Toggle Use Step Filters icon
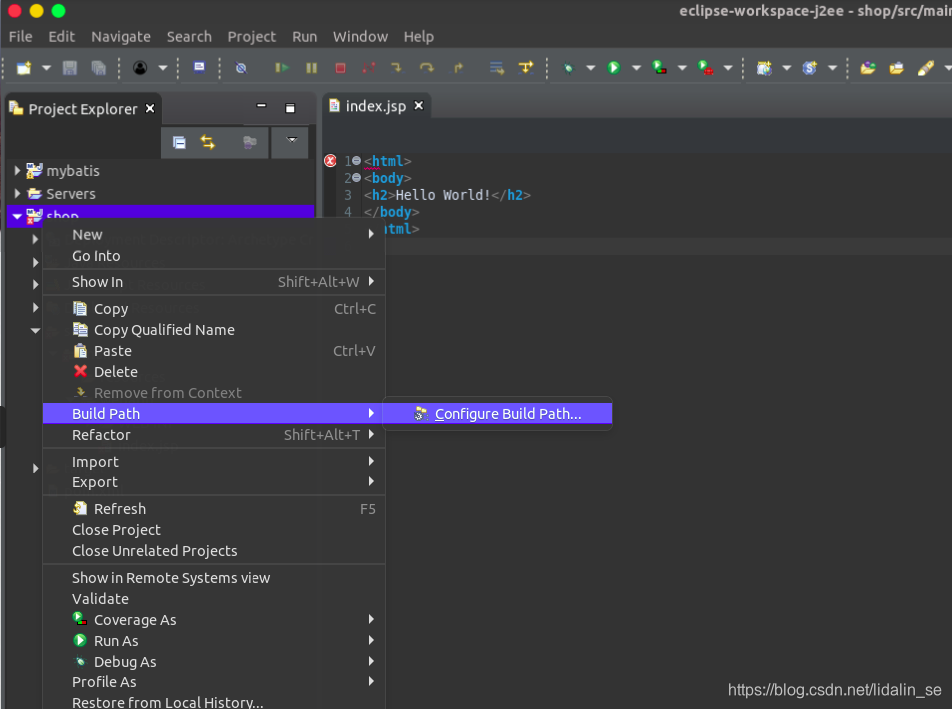This screenshot has height=709, width=952. click(526, 67)
